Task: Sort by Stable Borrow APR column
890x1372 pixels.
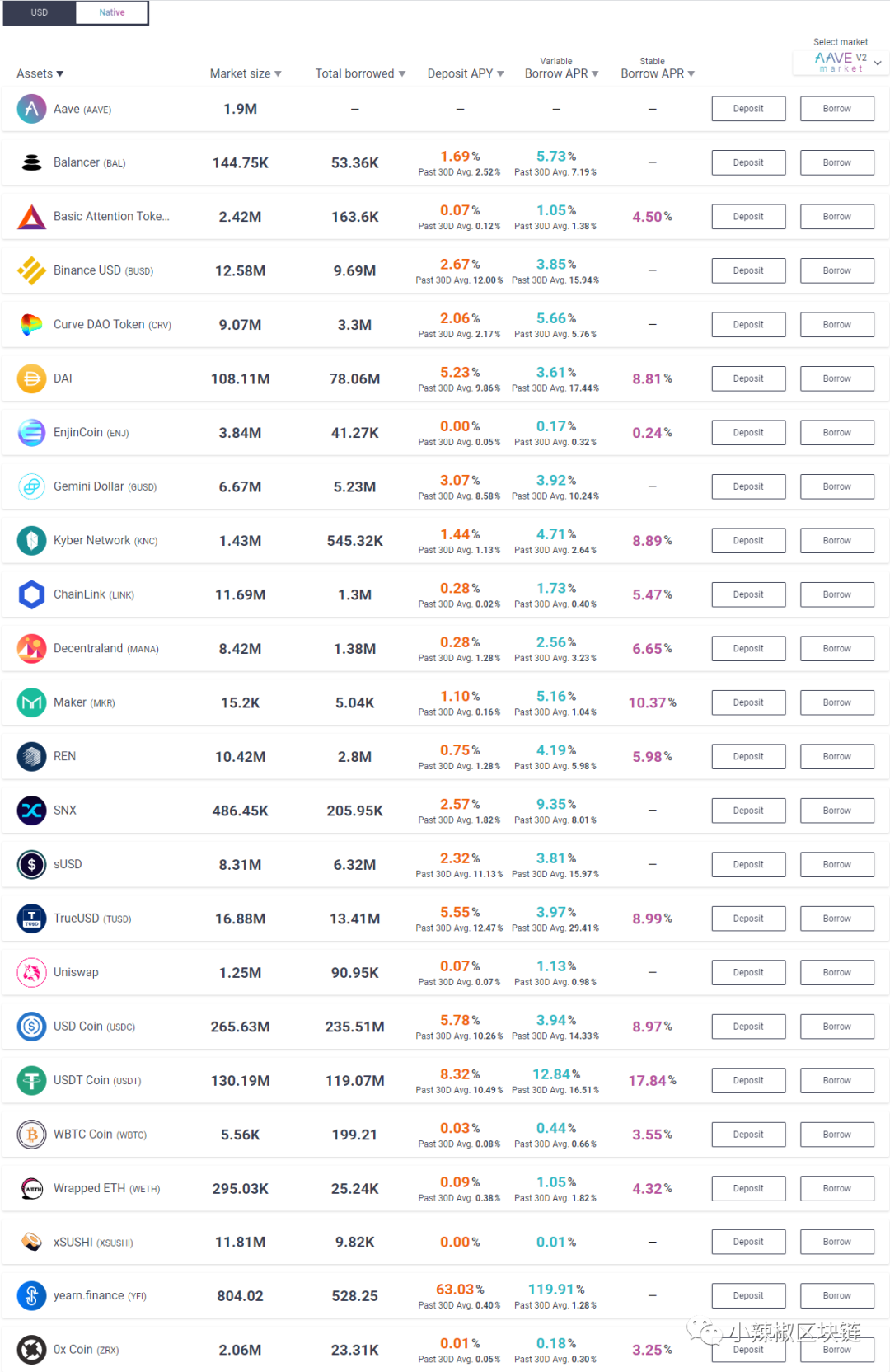Action: click(658, 74)
